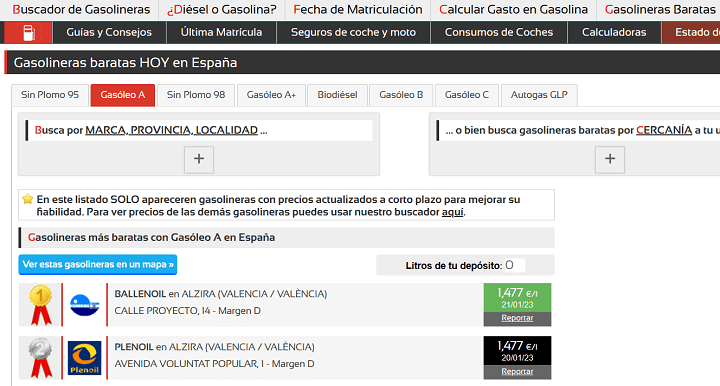Viewport: 720px width, 386px height.
Task: Expand the search by cercanía panel
Action: [x=610, y=159]
